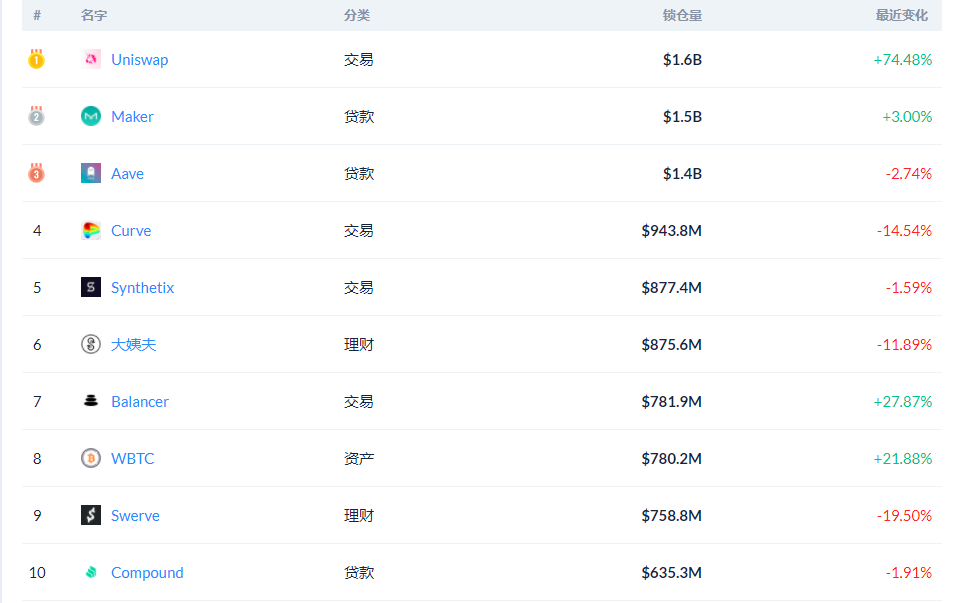The height and width of the screenshot is (603, 960).
Task: Click the 名字 column header
Action: tap(94, 16)
